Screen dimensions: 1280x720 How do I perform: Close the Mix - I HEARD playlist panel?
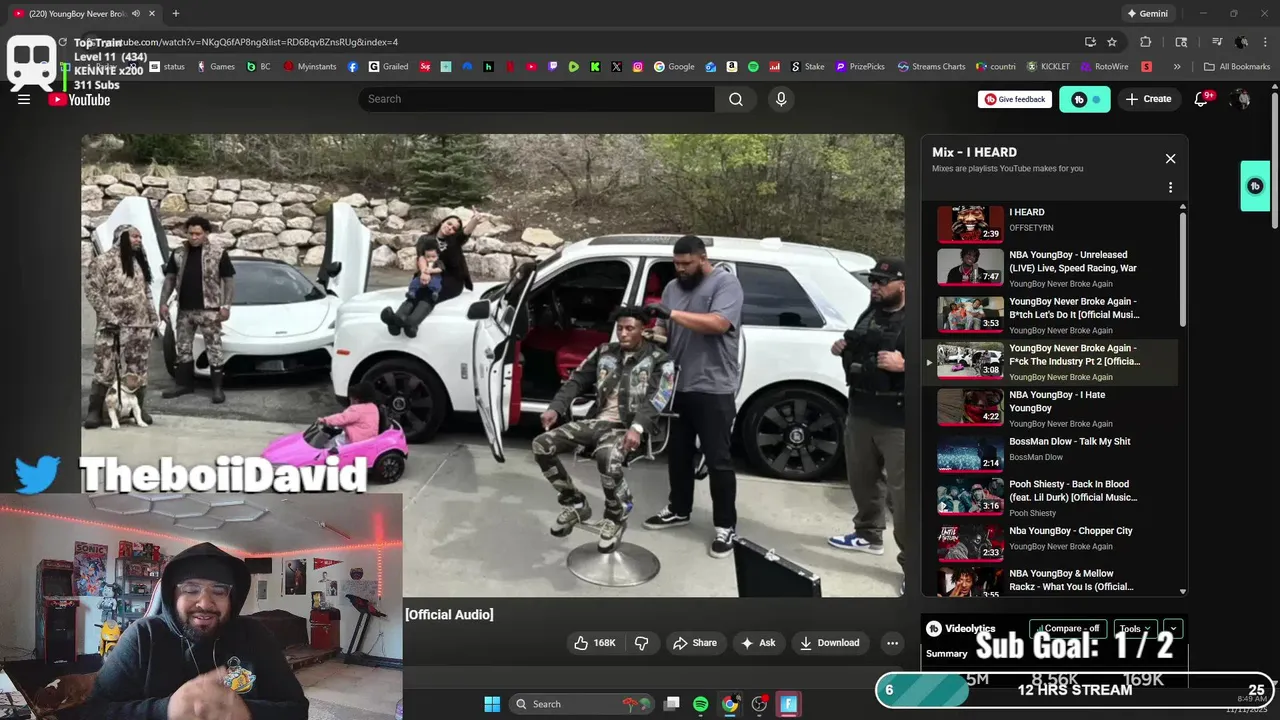click(x=1170, y=159)
